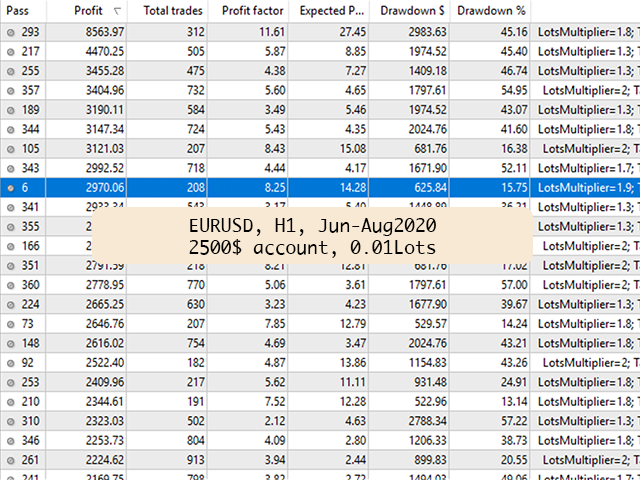Click total trades cell 804
The image size is (640, 480).
point(196,440)
